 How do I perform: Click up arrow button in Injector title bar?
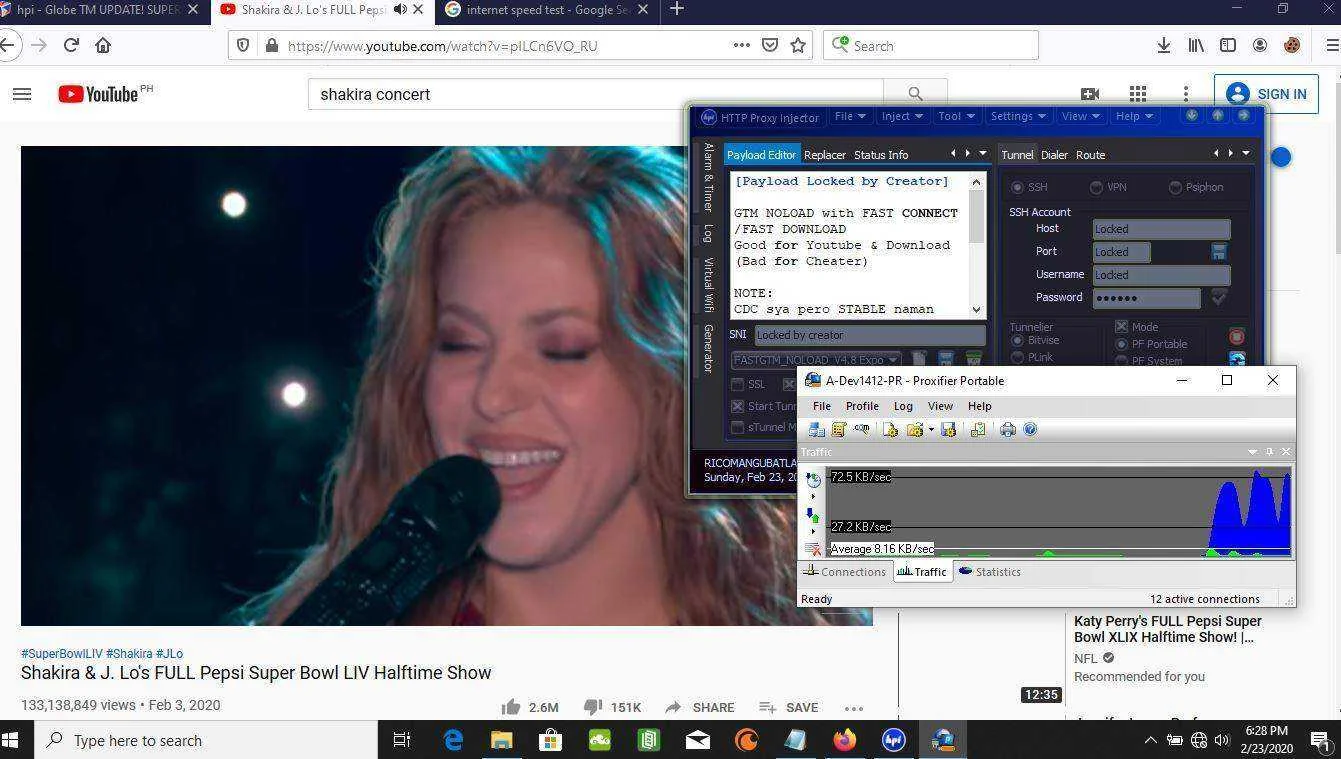pyautogui.click(x=1217, y=116)
